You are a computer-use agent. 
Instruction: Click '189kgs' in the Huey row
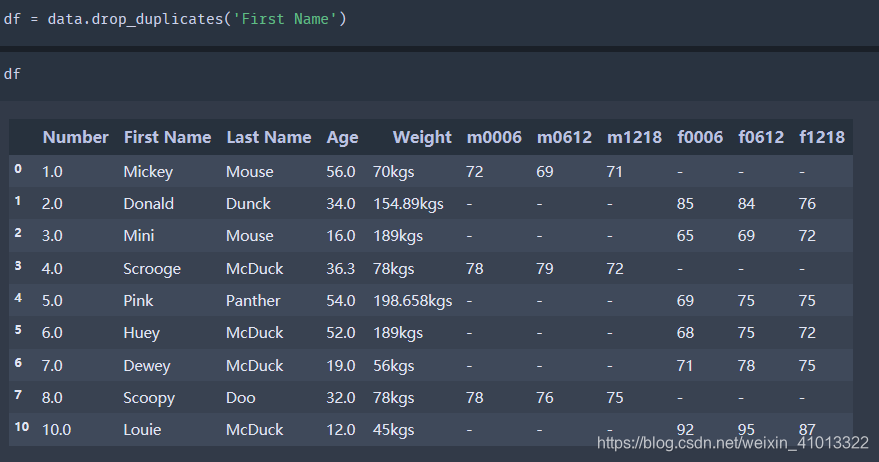coord(397,333)
